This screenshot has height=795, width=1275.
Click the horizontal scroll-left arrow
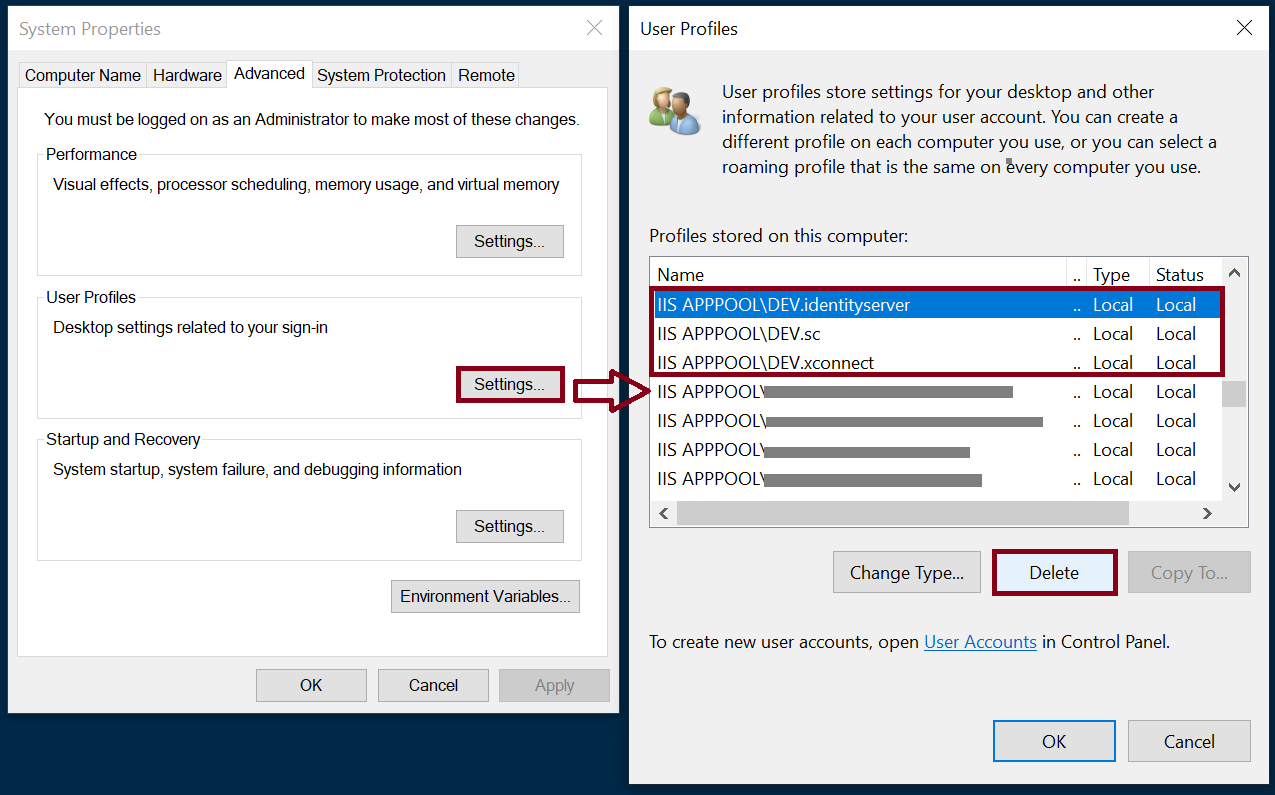[664, 513]
